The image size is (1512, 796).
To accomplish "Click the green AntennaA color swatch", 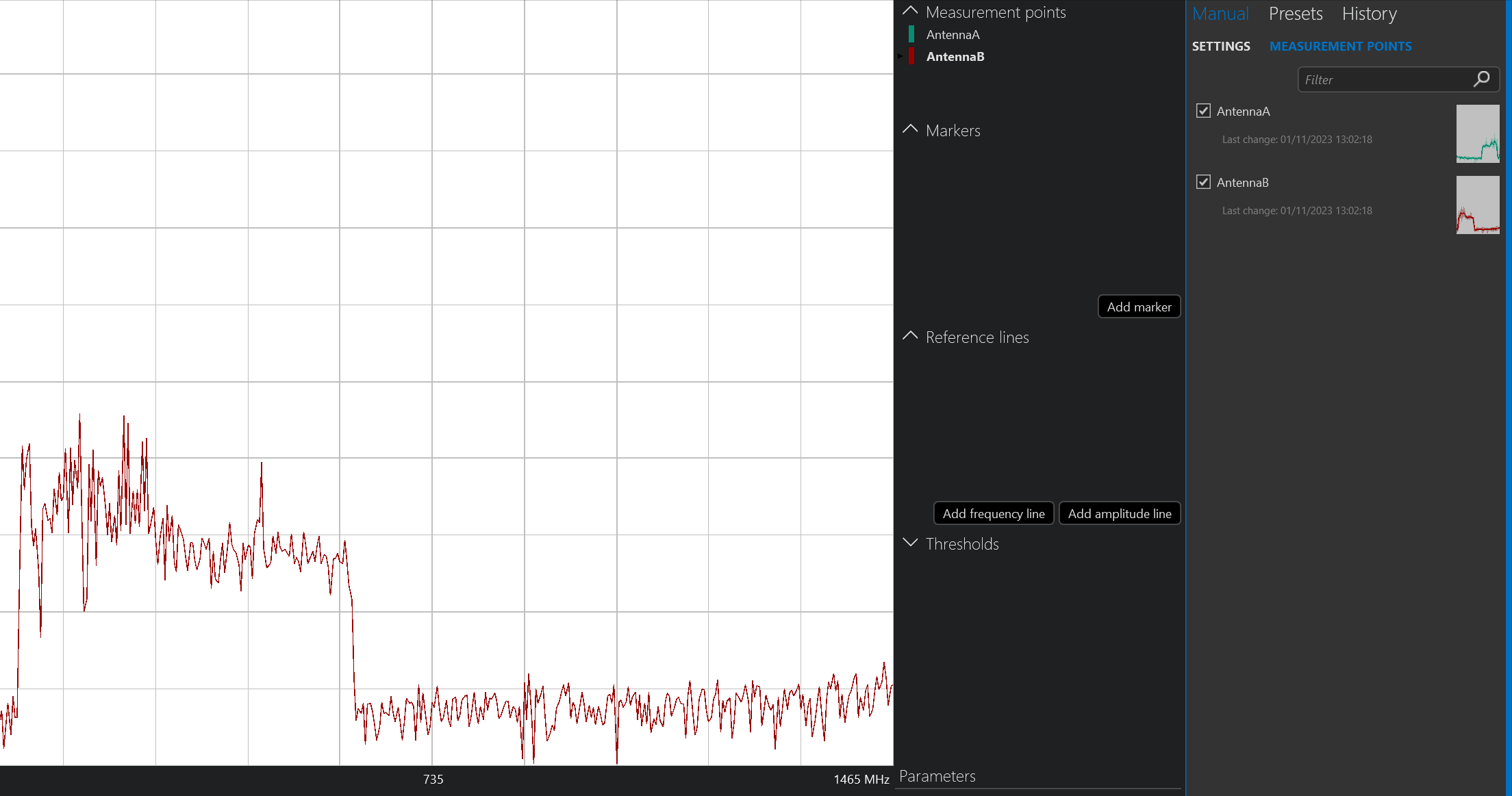I will (x=911, y=34).
